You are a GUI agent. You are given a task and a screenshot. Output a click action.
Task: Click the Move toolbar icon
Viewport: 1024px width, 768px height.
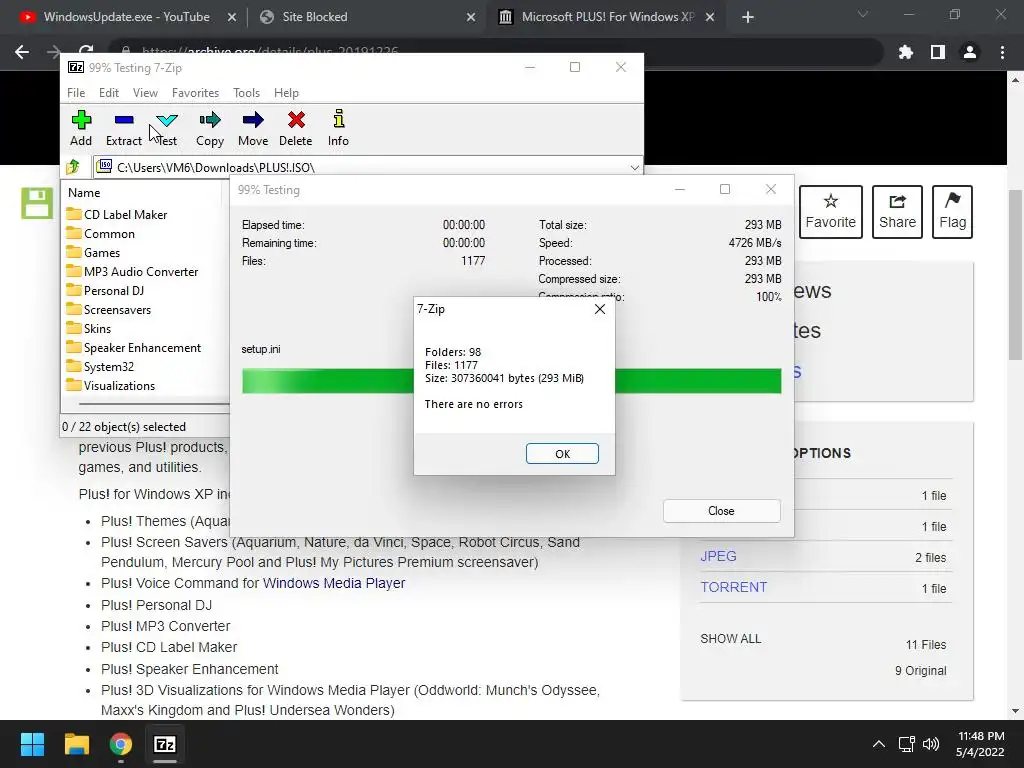coord(253,128)
